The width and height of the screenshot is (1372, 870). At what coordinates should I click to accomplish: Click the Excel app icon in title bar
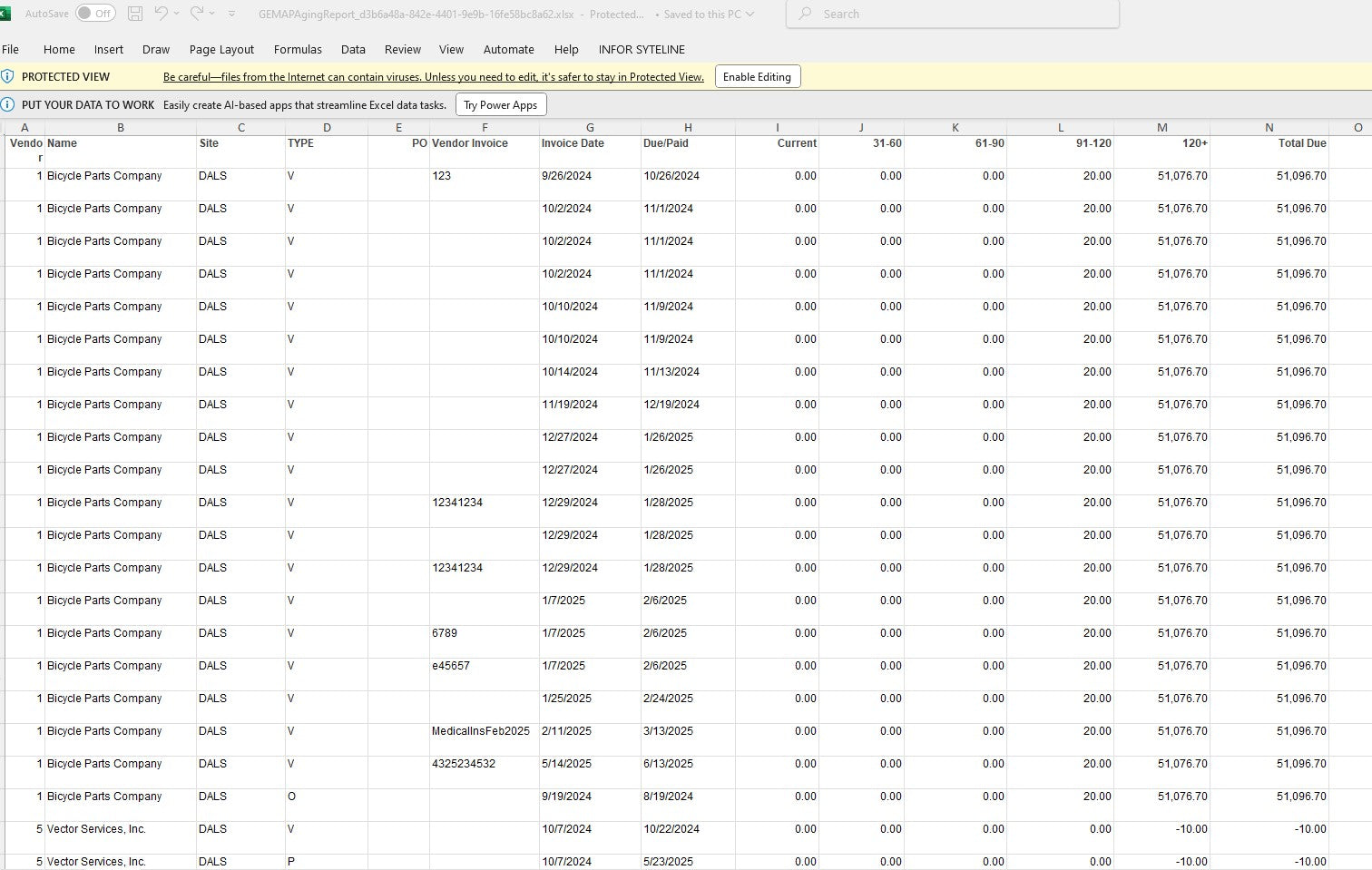coord(5,14)
